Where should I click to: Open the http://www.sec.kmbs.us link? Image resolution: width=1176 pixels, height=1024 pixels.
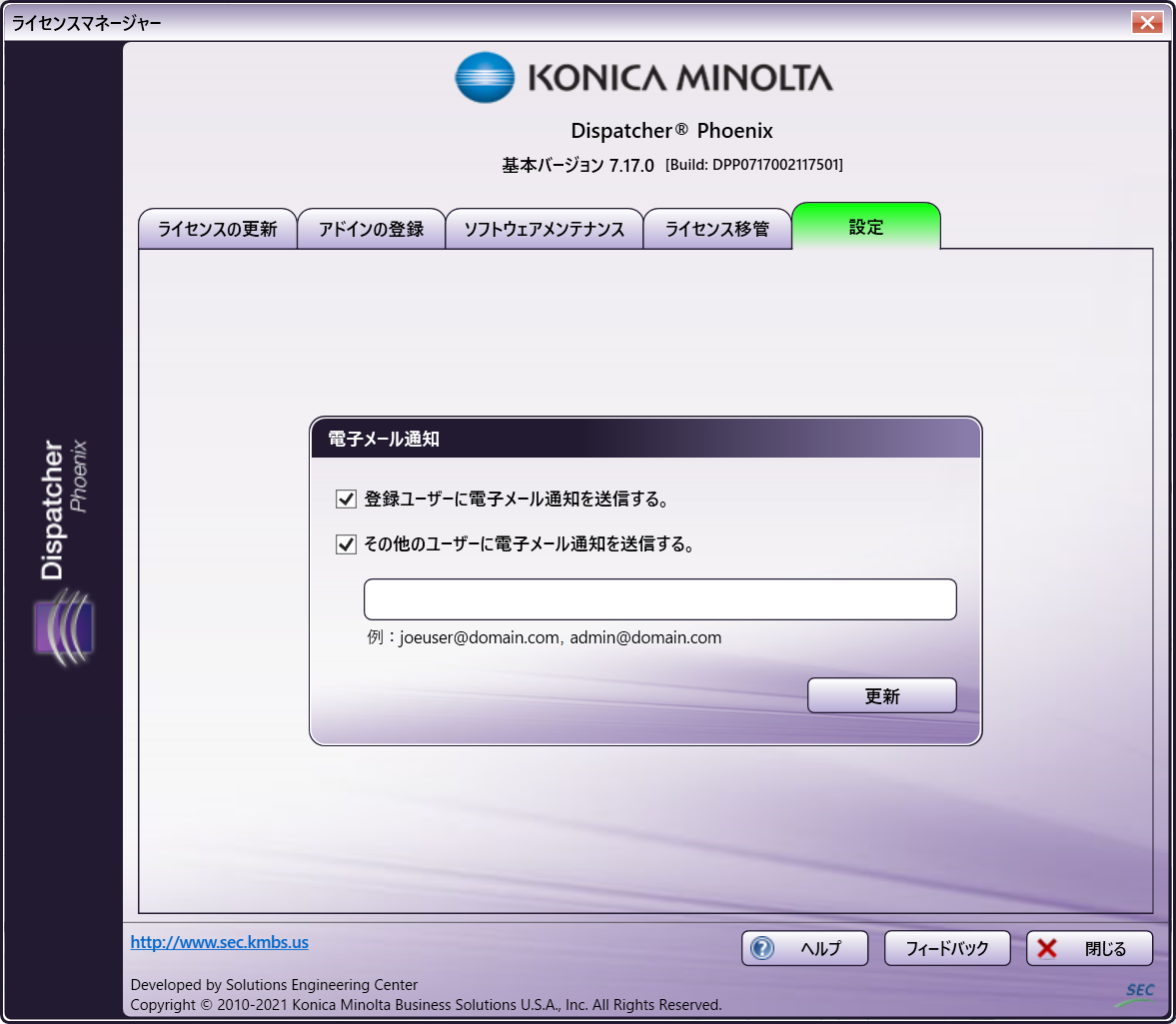220,942
